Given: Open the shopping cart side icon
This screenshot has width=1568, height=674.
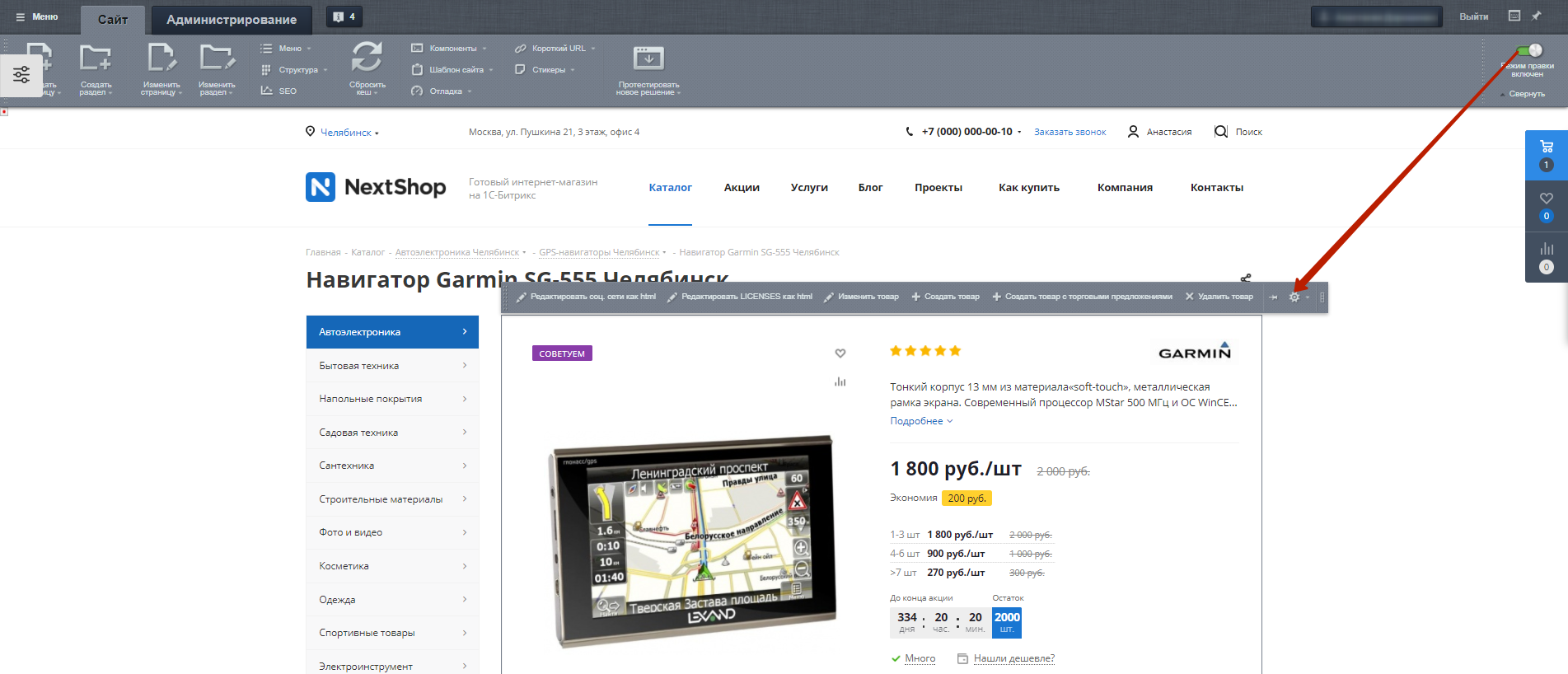Looking at the screenshot, I should click(1547, 147).
